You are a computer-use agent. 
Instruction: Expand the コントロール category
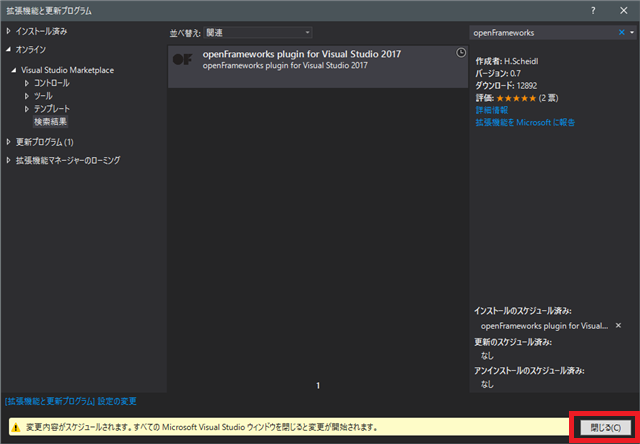pos(27,83)
